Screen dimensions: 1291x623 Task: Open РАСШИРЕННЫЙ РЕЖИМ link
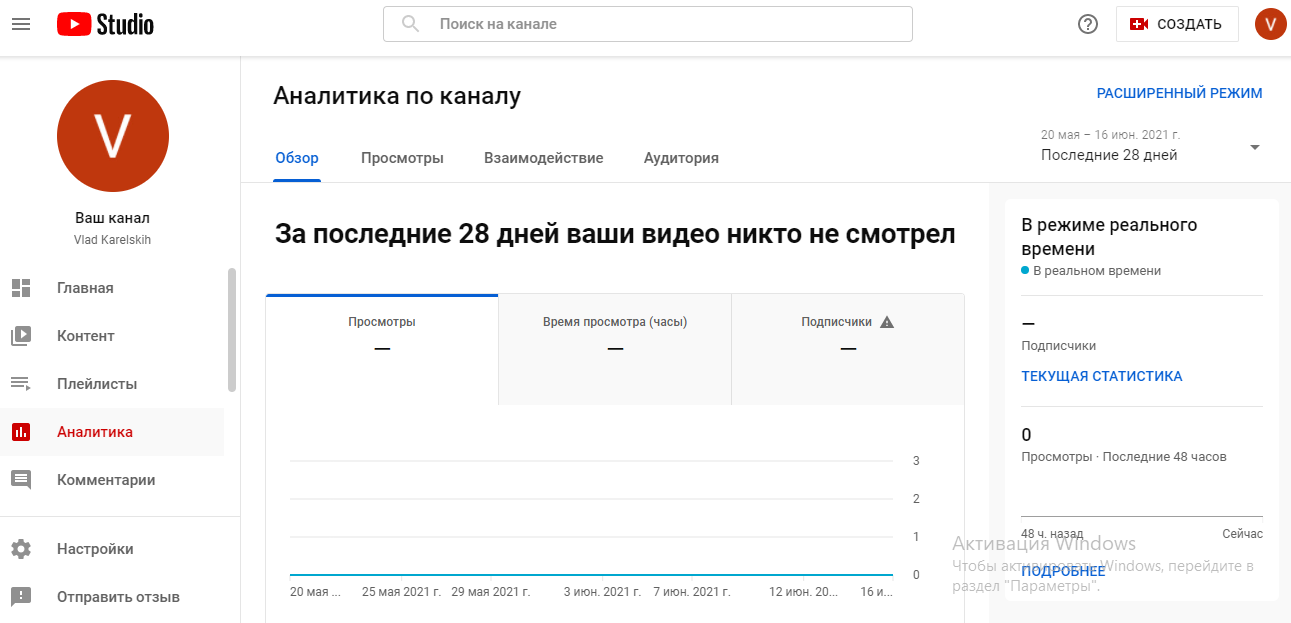[x=1179, y=93]
